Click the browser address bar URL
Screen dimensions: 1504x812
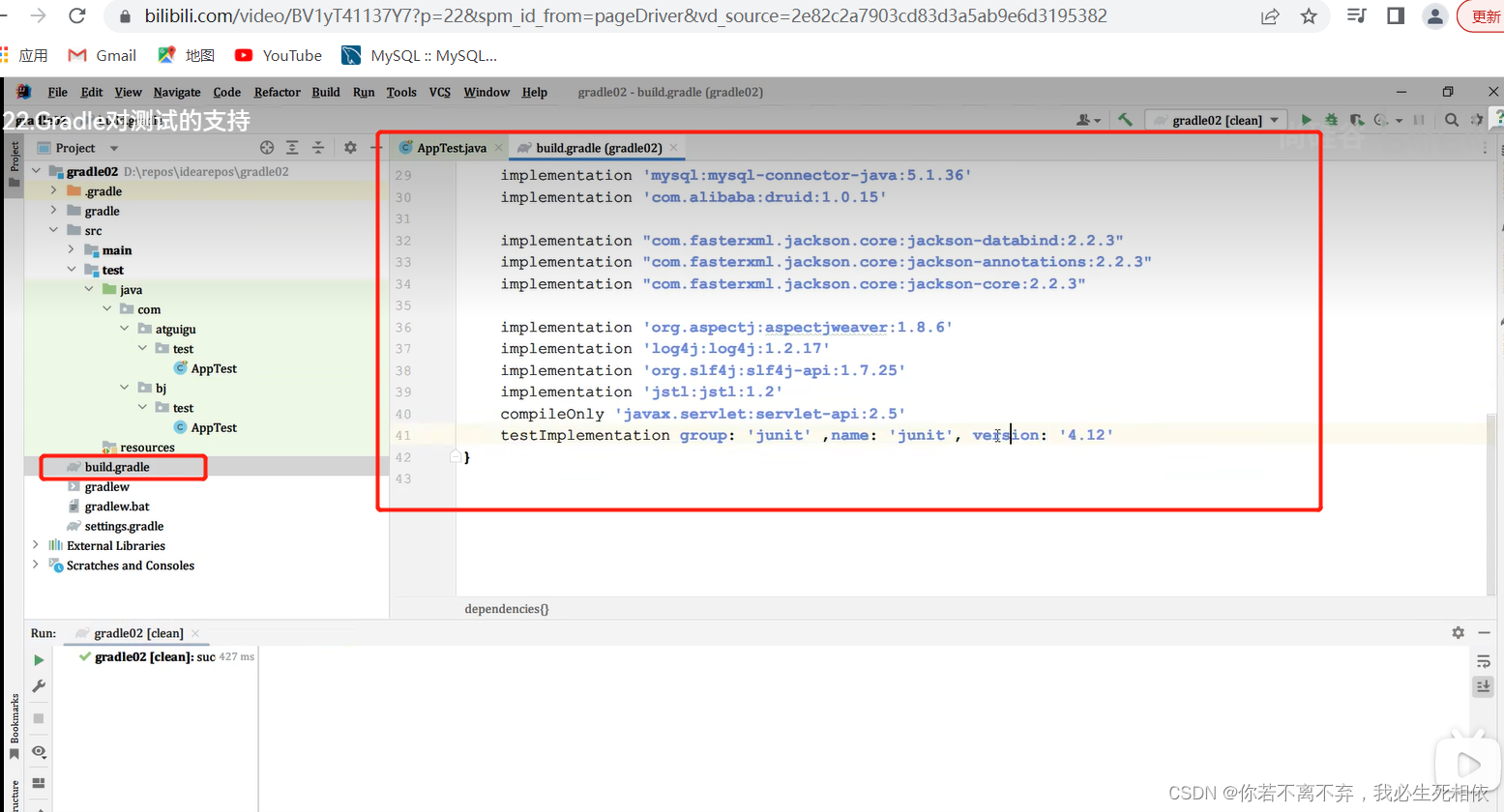click(x=626, y=15)
